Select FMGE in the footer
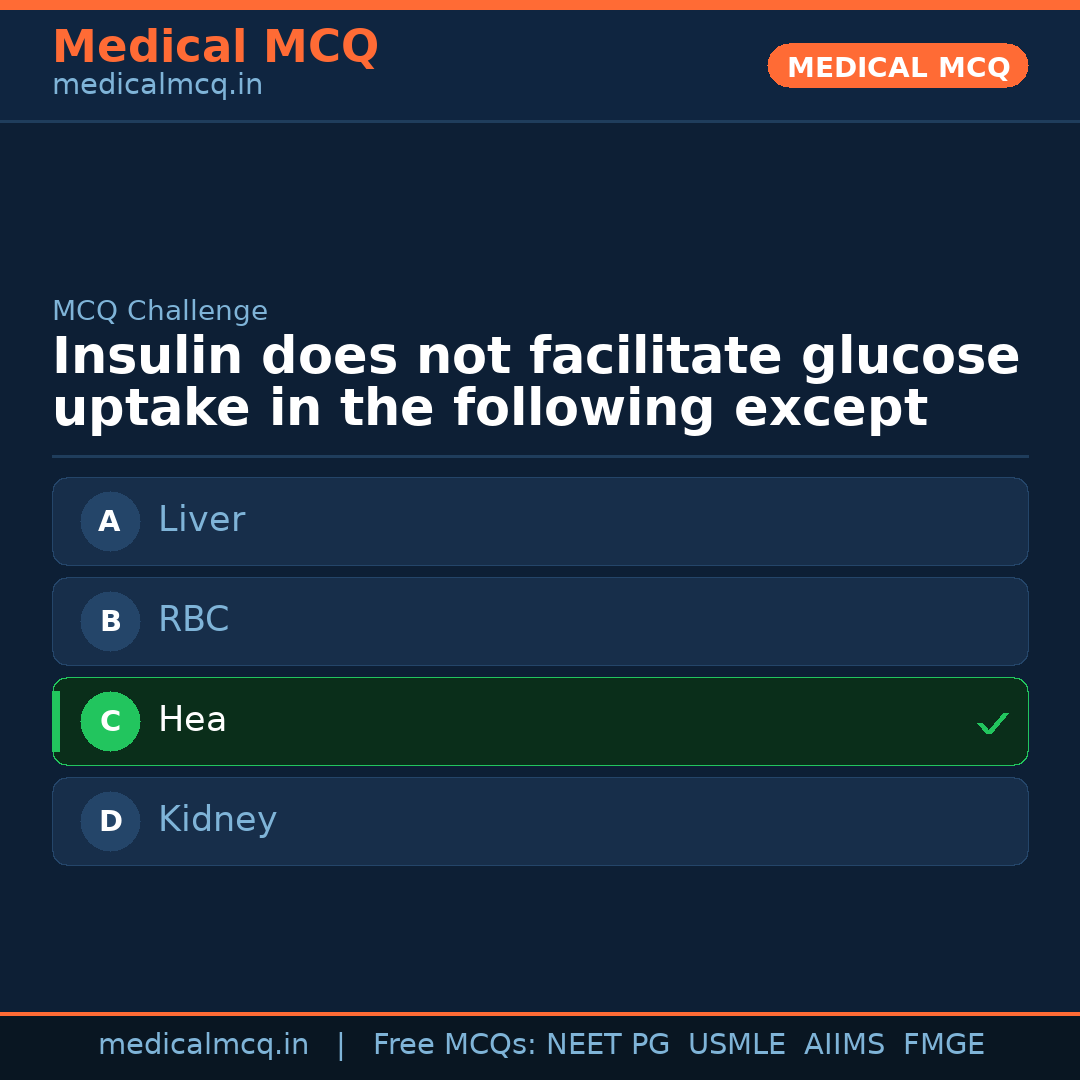This screenshot has height=1080, width=1080. pos(943,1045)
